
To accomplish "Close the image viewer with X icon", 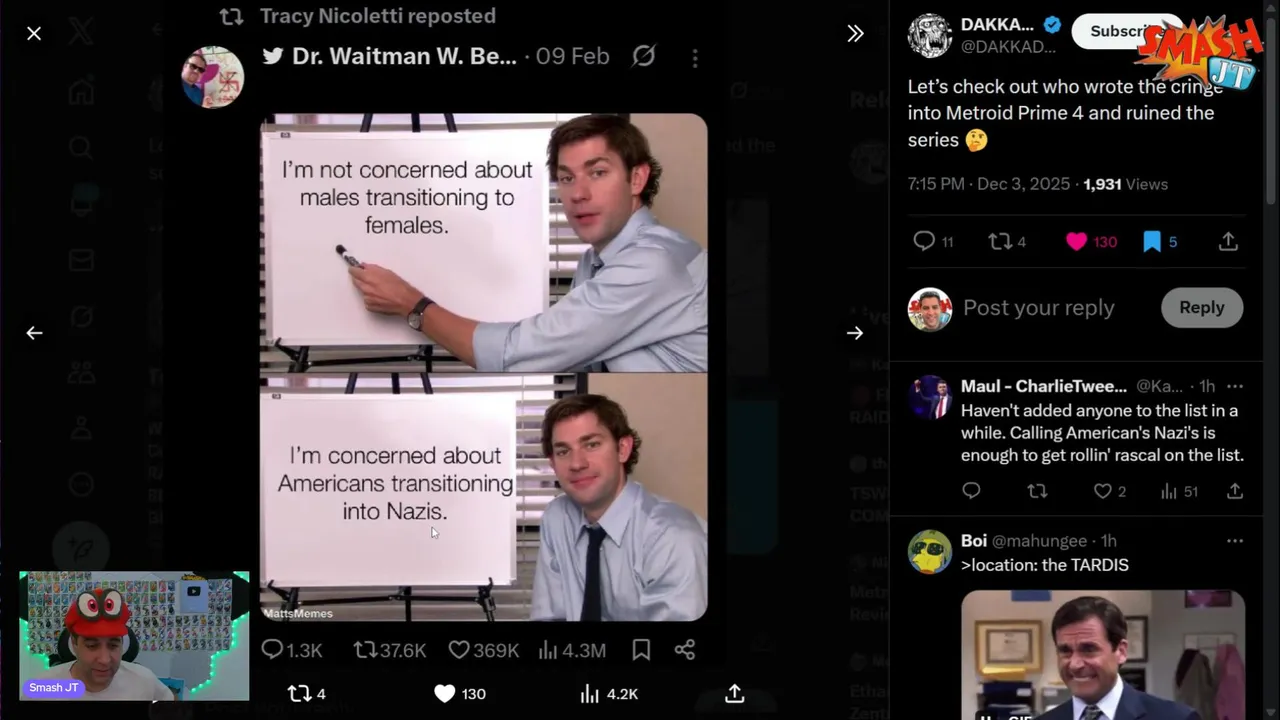I will [x=34, y=34].
